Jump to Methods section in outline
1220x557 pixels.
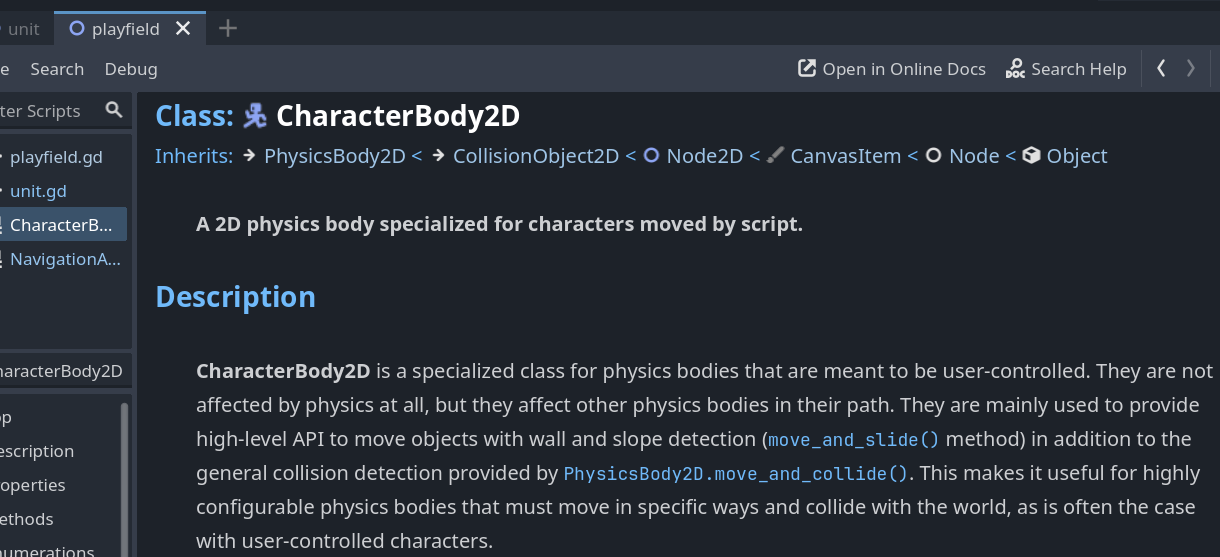tap(27, 519)
